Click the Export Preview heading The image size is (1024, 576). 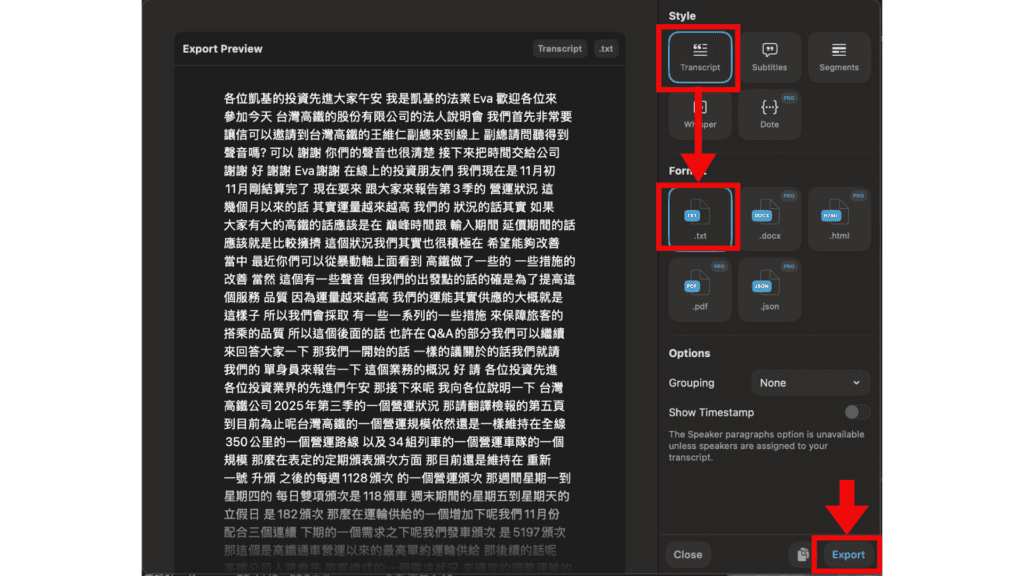tap(222, 49)
